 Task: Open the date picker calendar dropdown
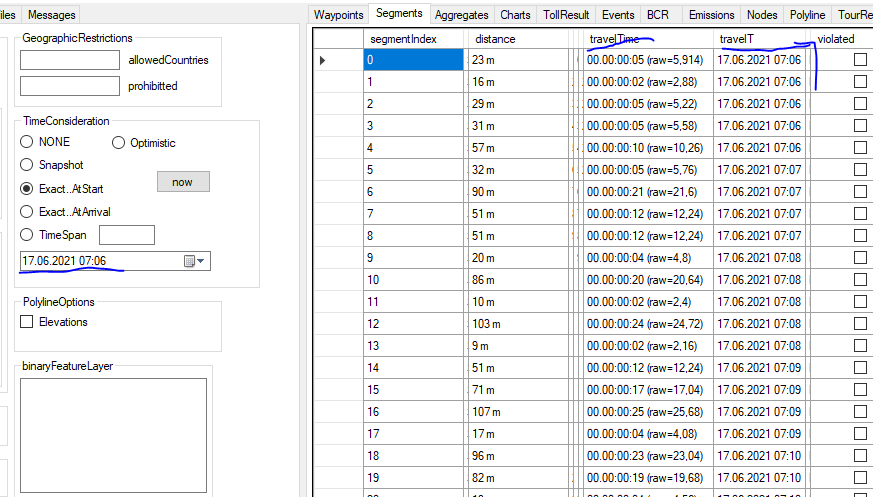(x=196, y=261)
